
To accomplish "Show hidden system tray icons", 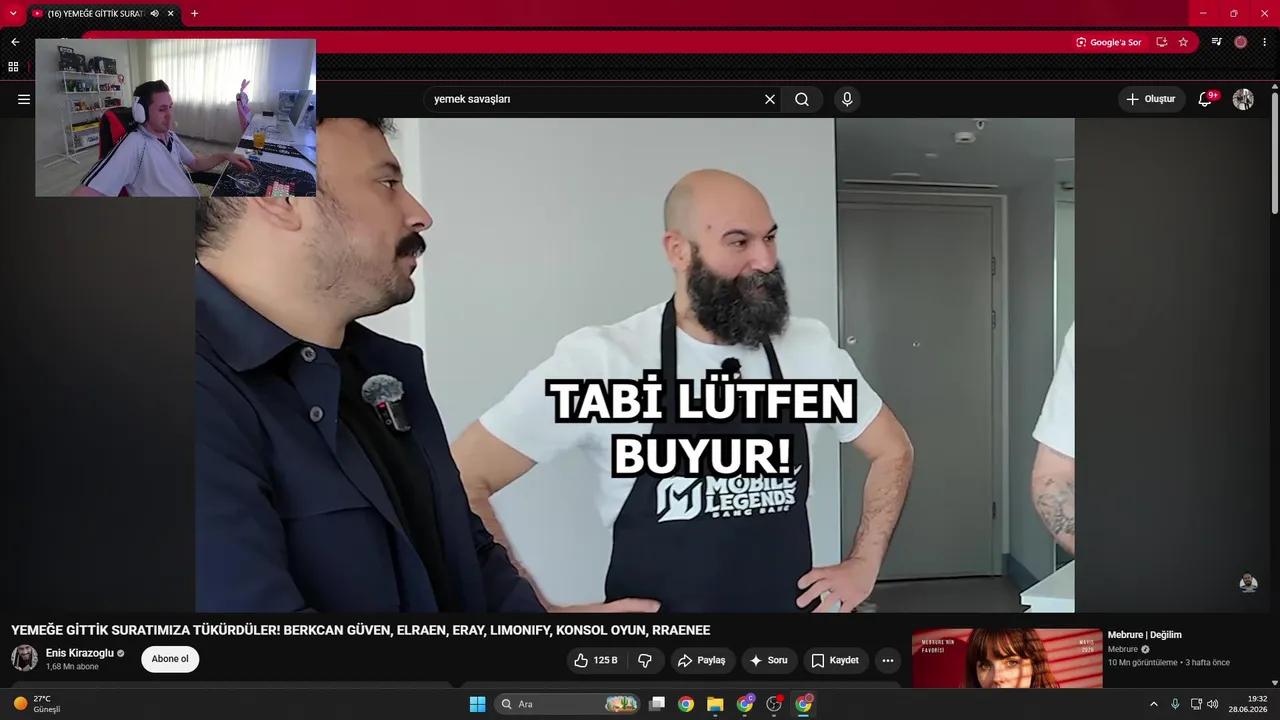I will pos(1153,704).
